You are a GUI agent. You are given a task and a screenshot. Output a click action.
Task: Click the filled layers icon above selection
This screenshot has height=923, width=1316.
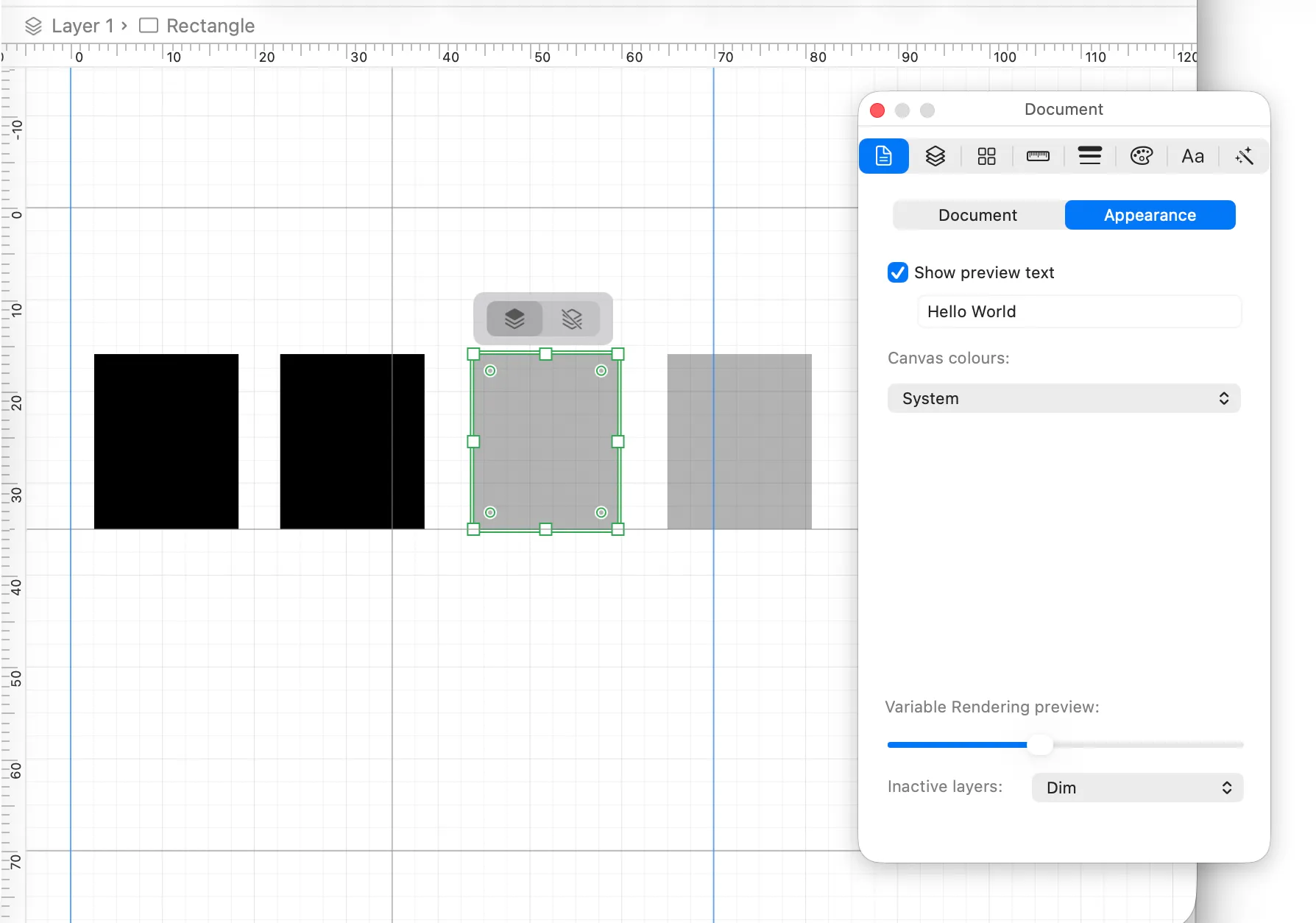click(x=514, y=319)
